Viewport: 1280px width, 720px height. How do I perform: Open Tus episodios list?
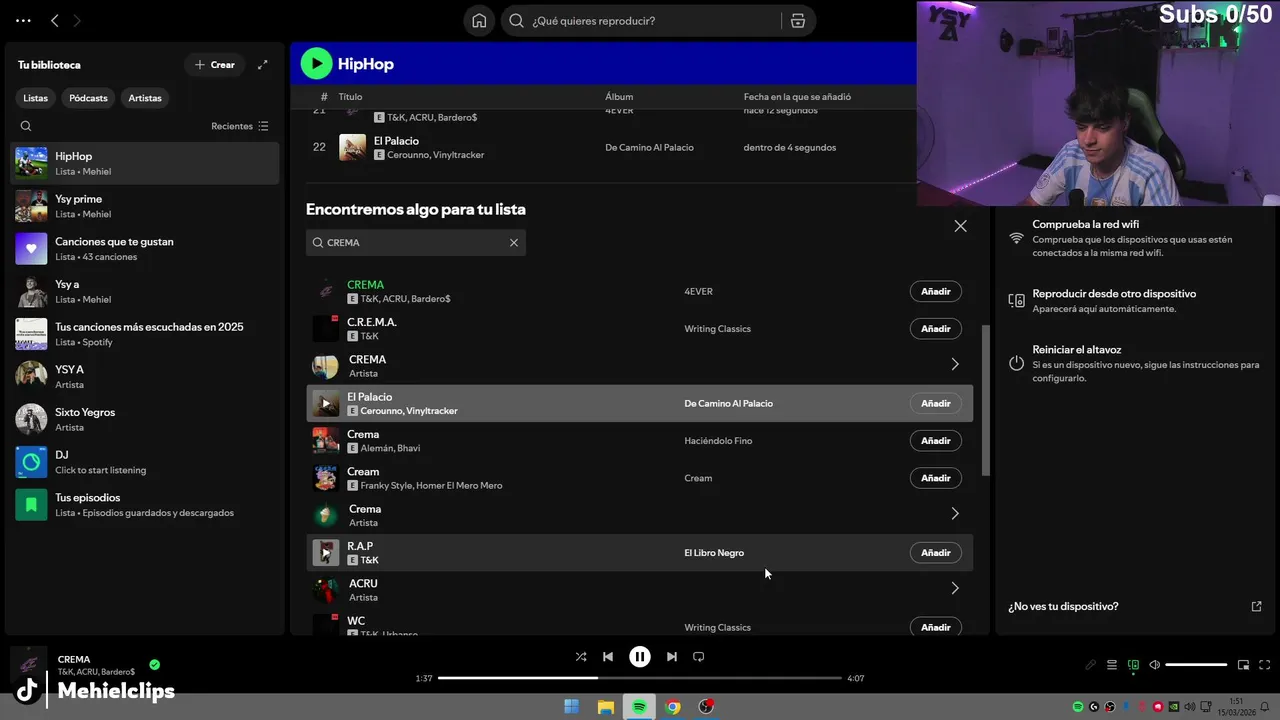(x=145, y=504)
